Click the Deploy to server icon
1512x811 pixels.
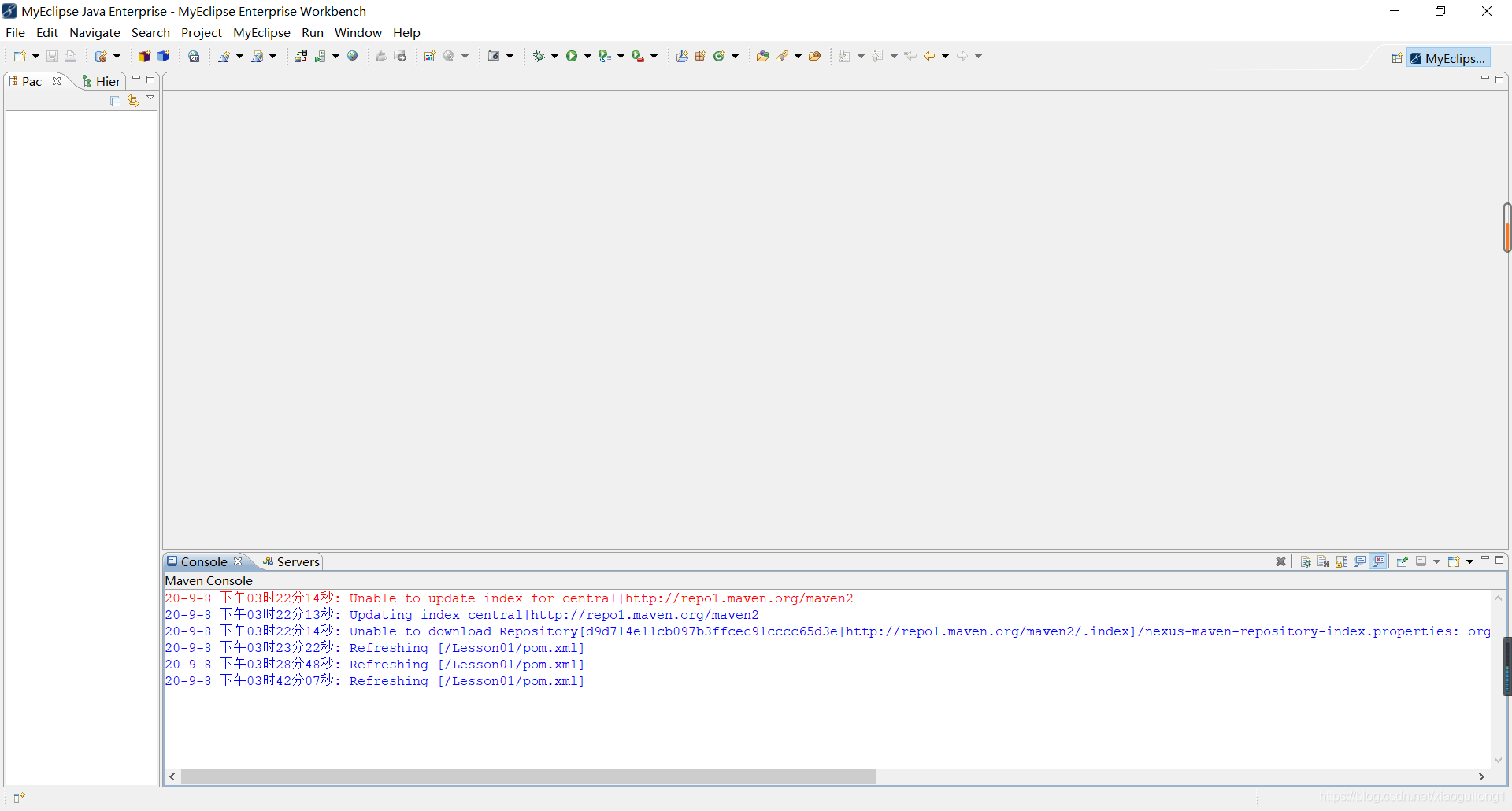point(300,56)
